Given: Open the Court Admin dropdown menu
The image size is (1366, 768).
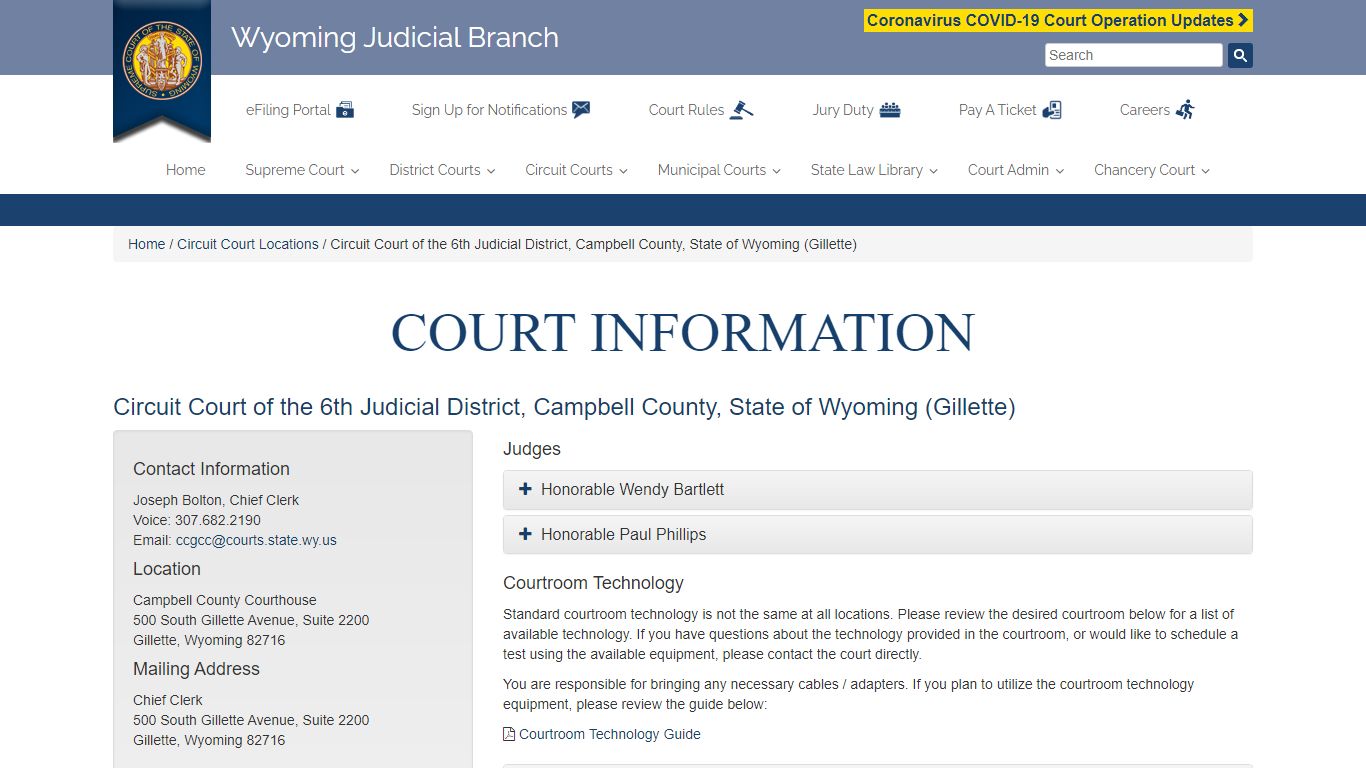Looking at the screenshot, I should pos(1015,170).
